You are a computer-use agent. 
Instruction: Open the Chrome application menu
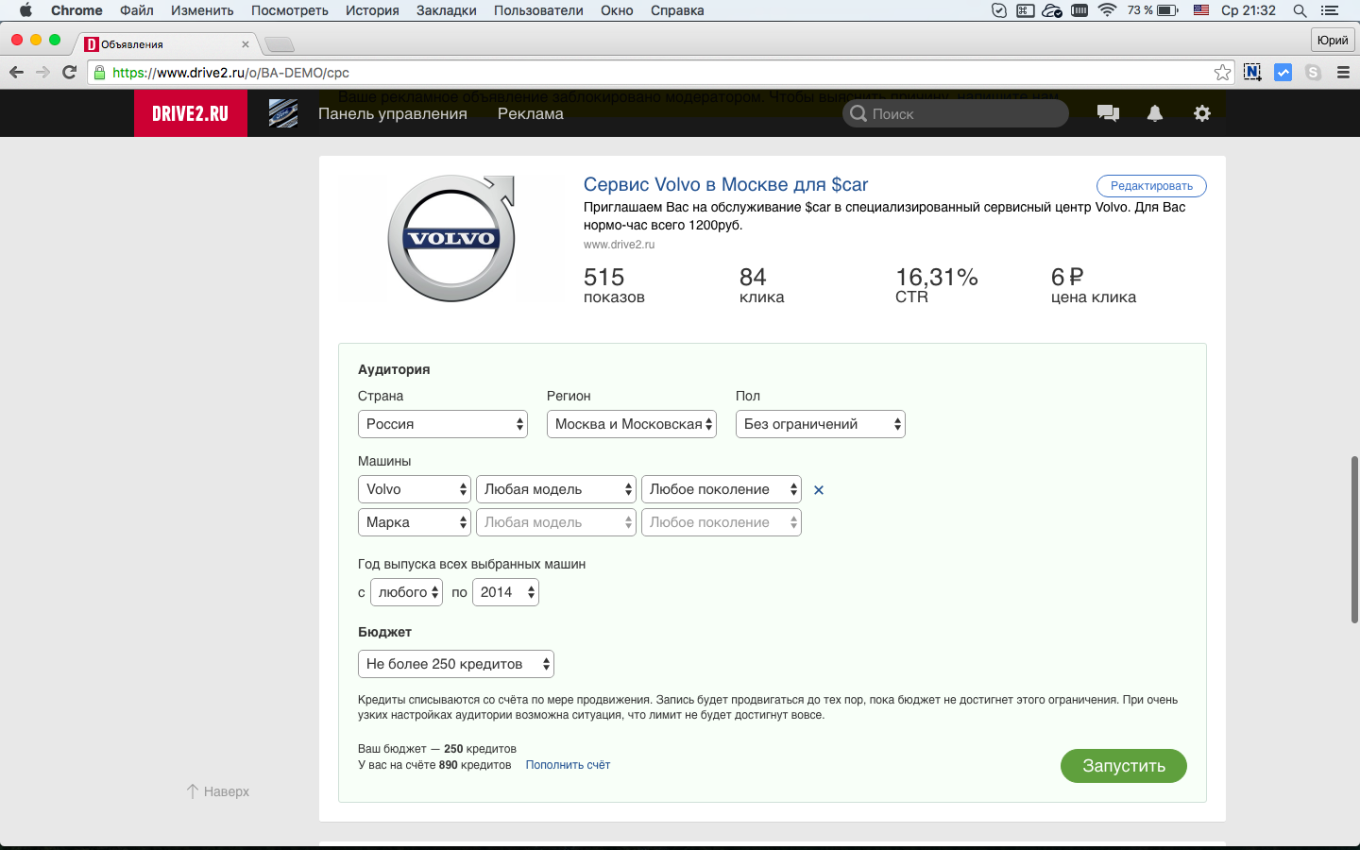[x=77, y=10]
